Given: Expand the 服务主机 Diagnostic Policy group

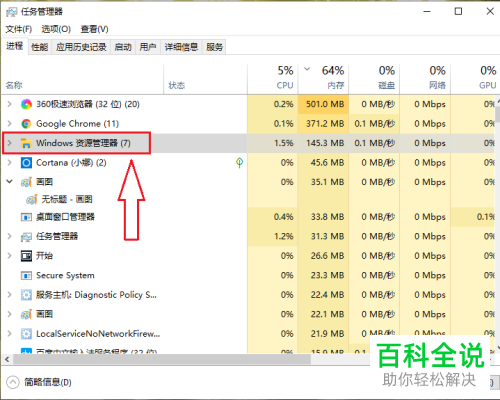Looking at the screenshot, I should (x=9, y=295).
